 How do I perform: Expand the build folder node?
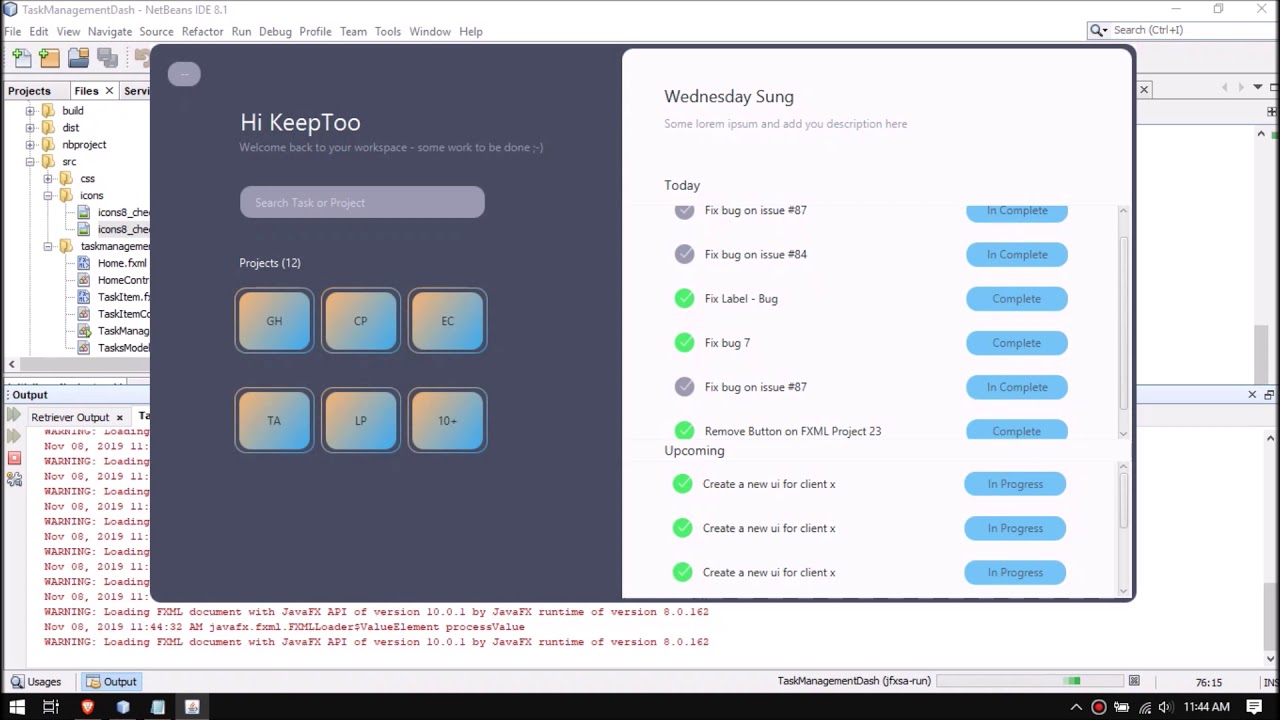30,111
